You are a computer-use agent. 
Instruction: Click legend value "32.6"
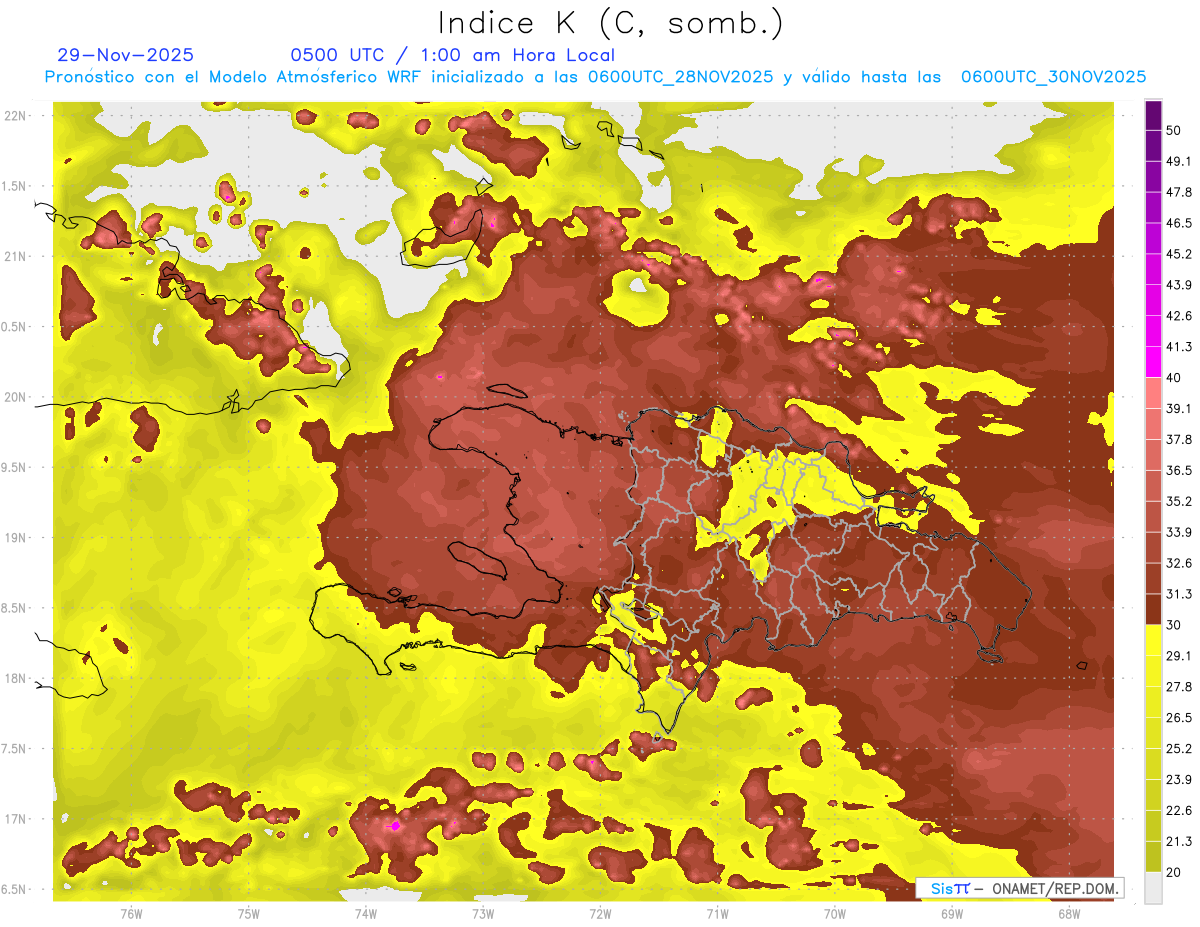coord(1177,563)
